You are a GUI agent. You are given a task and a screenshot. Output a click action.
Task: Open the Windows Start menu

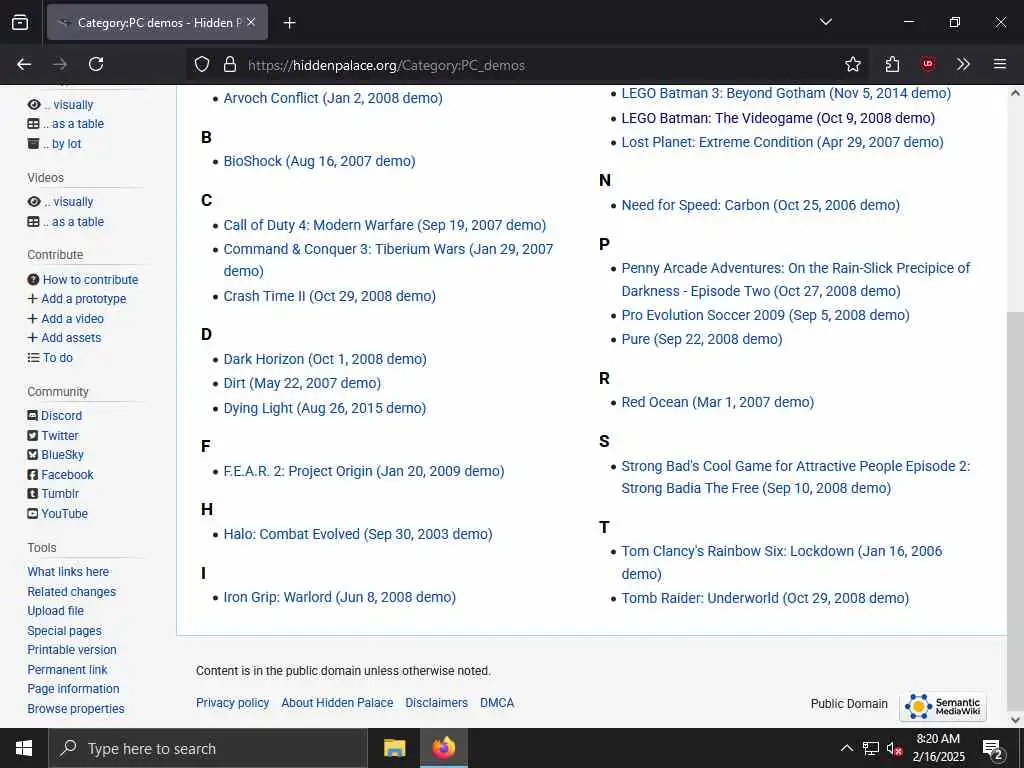coord(24,748)
